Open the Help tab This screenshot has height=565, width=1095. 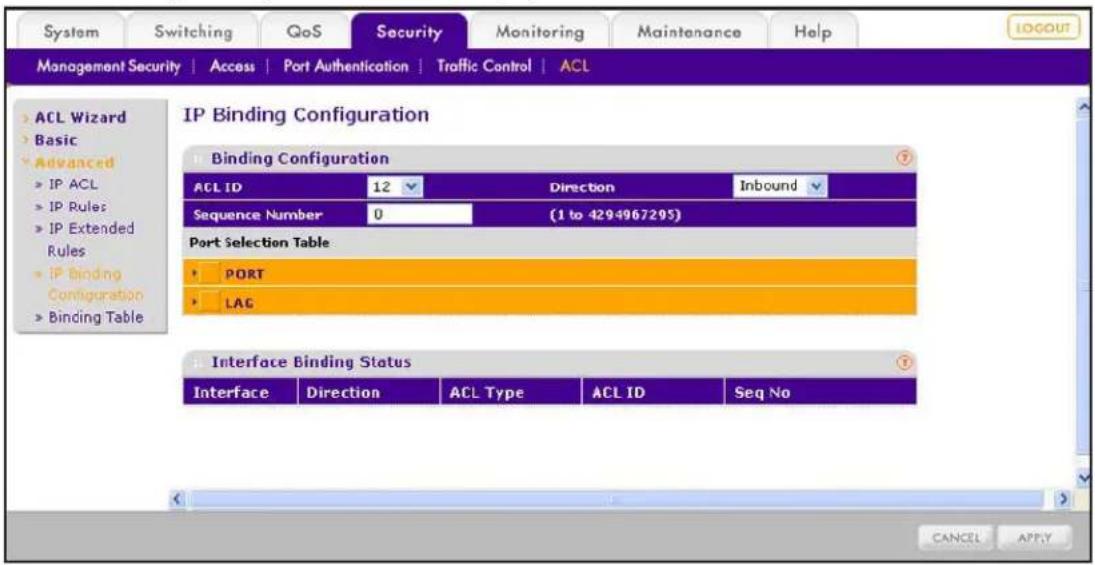pos(813,32)
